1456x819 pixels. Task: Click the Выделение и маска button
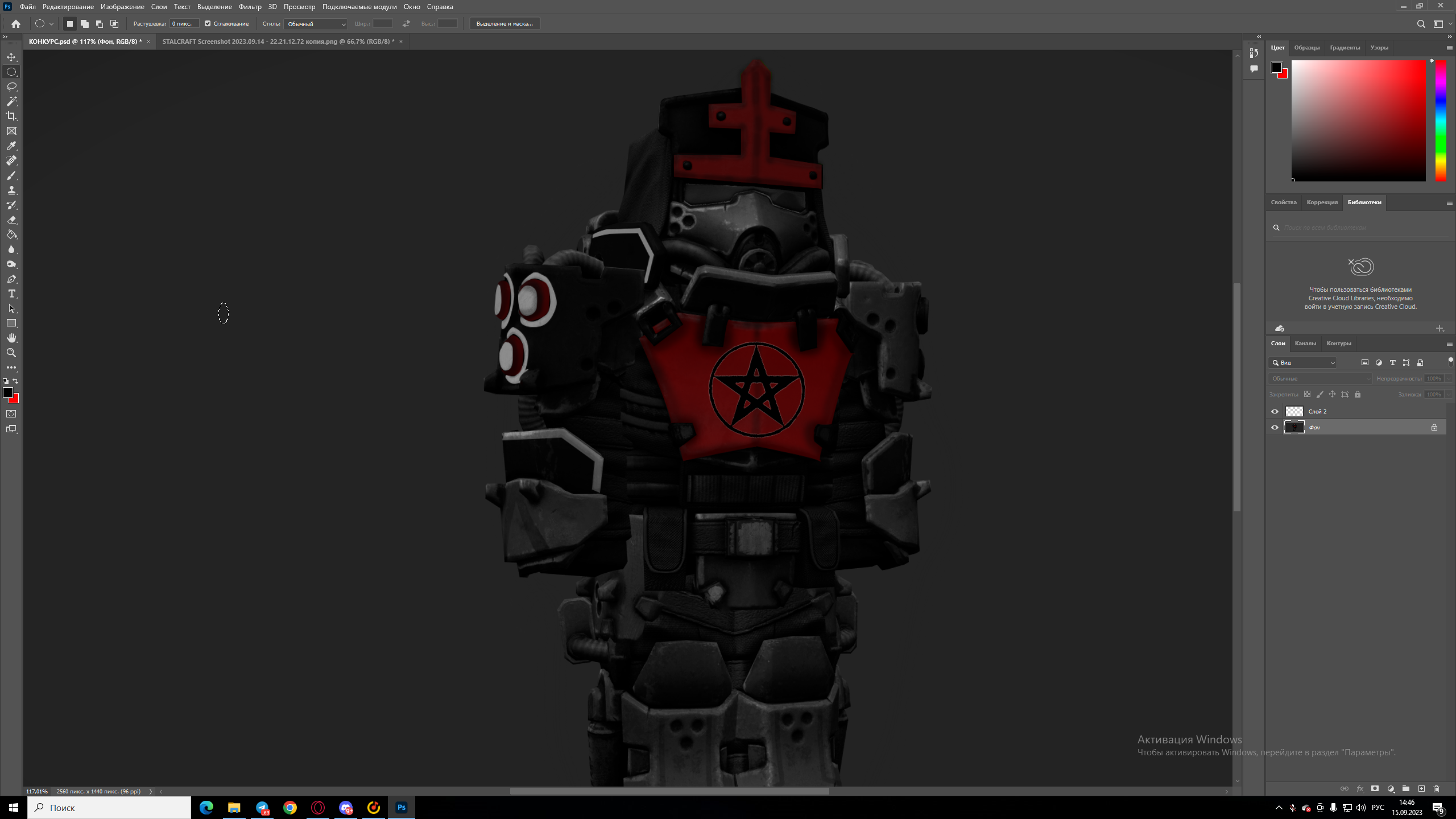pos(504,24)
